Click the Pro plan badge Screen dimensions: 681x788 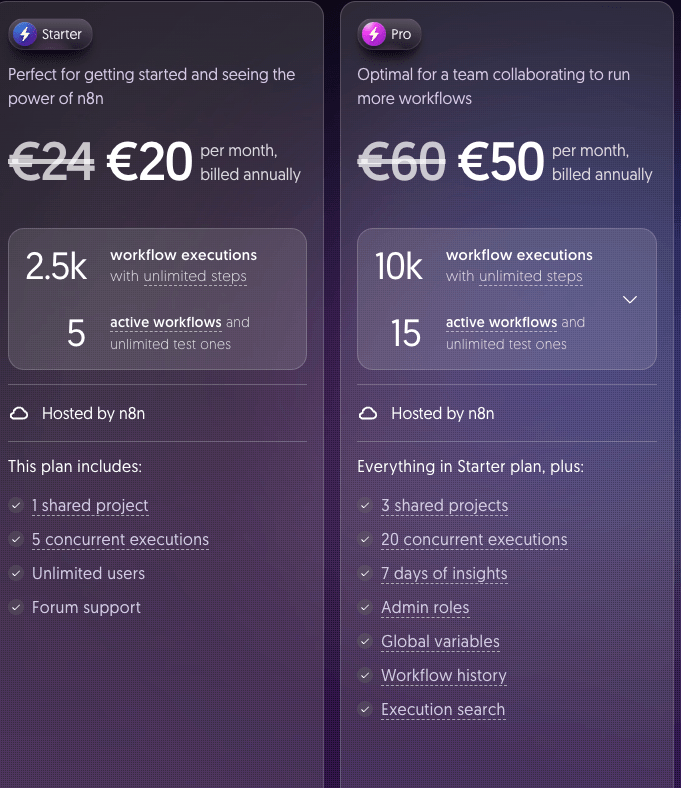coord(389,34)
